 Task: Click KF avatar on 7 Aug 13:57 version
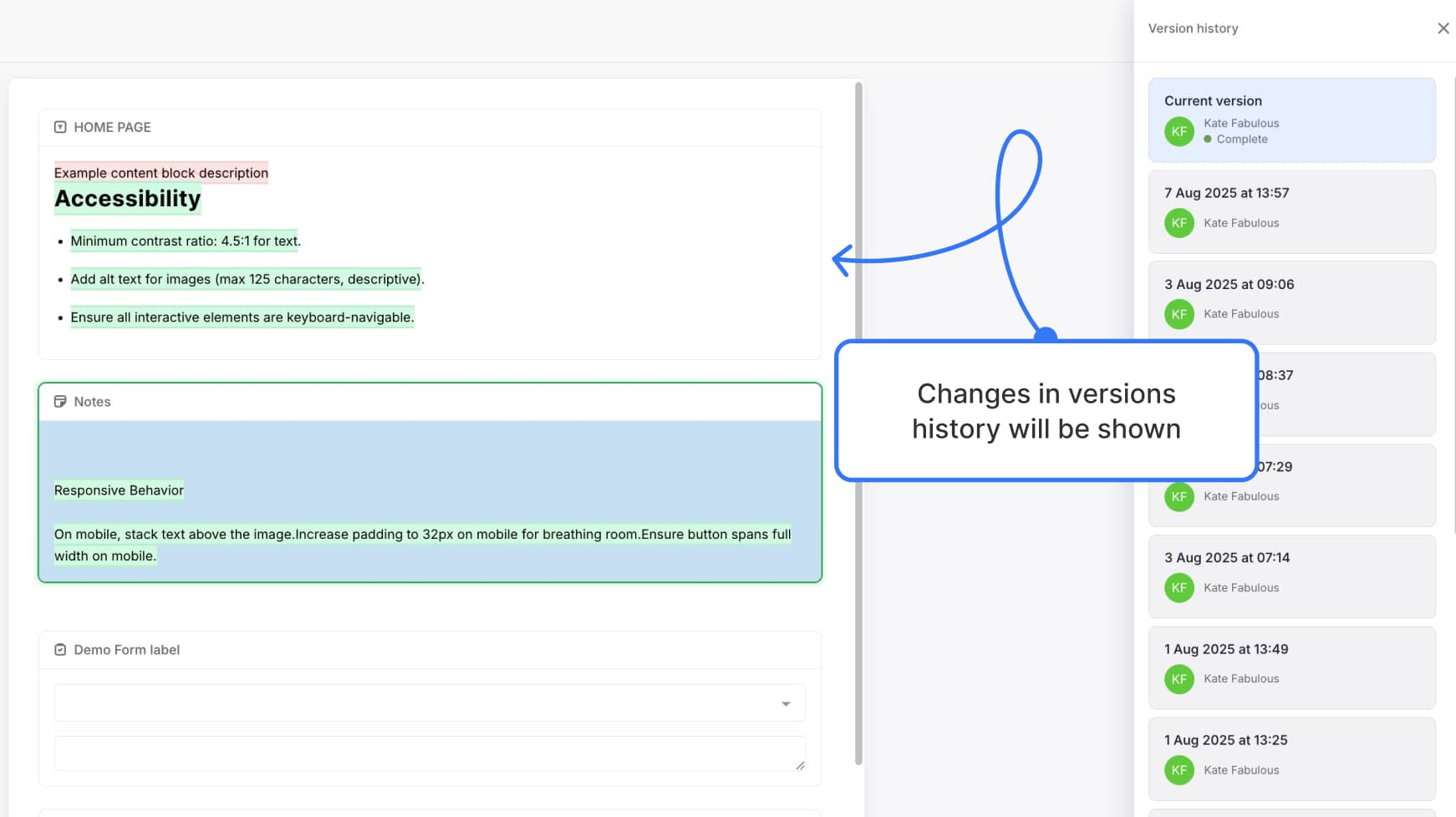tap(1179, 223)
